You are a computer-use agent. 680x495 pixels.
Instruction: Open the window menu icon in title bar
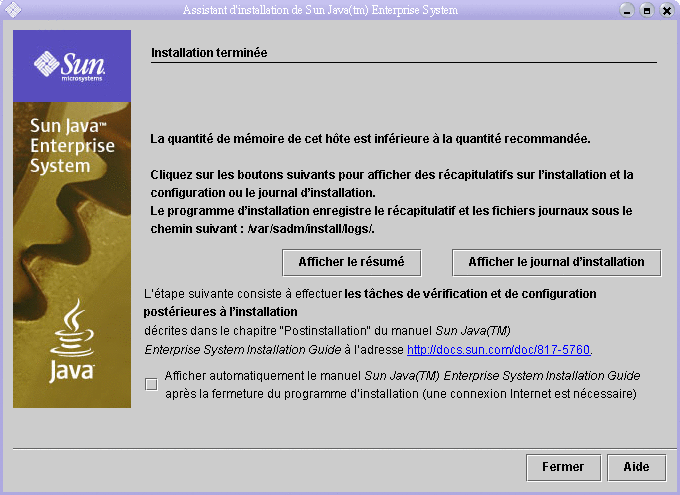13,10
